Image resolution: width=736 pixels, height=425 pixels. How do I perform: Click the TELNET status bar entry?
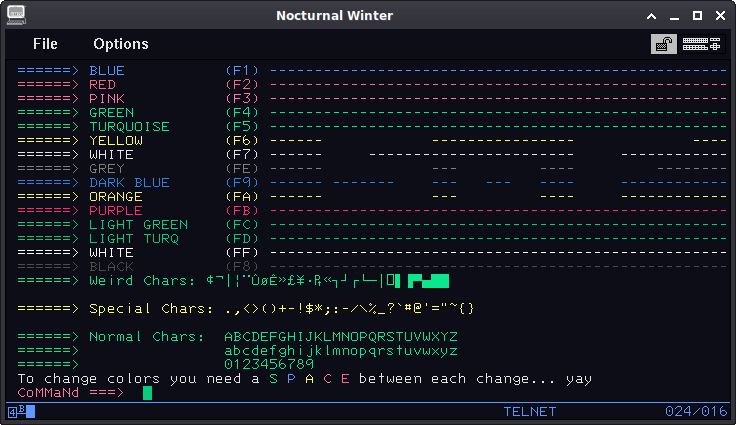coord(529,412)
